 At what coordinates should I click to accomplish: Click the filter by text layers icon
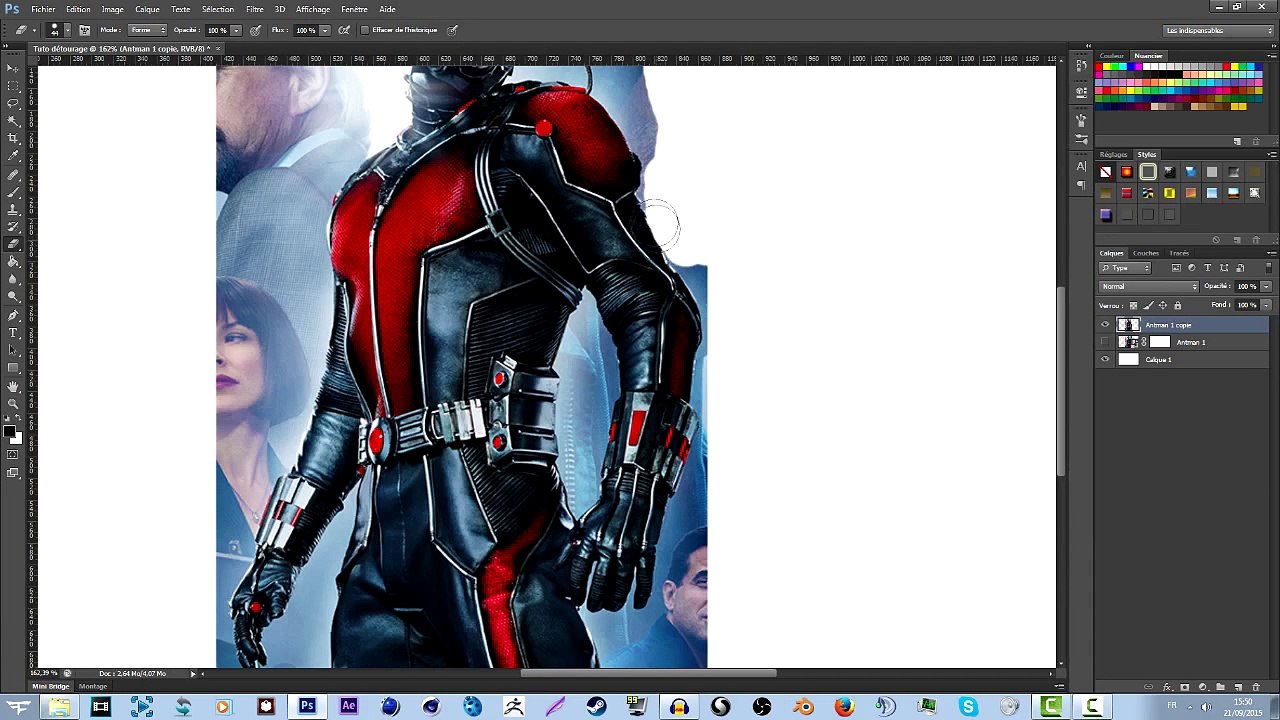pos(1207,268)
